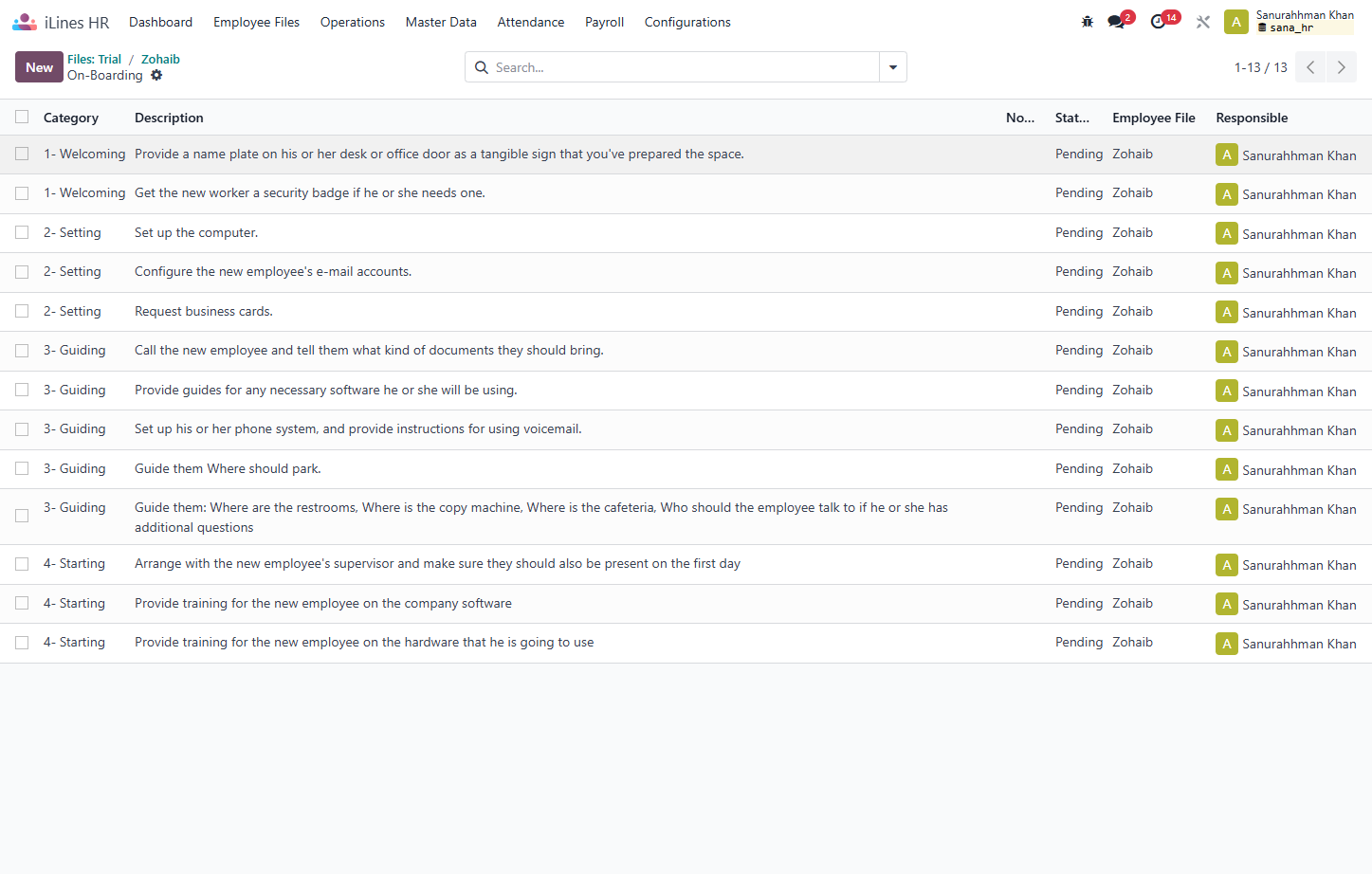Open the On-Boarding gear actions icon
Screen dimensions: 1372x874
click(x=156, y=75)
